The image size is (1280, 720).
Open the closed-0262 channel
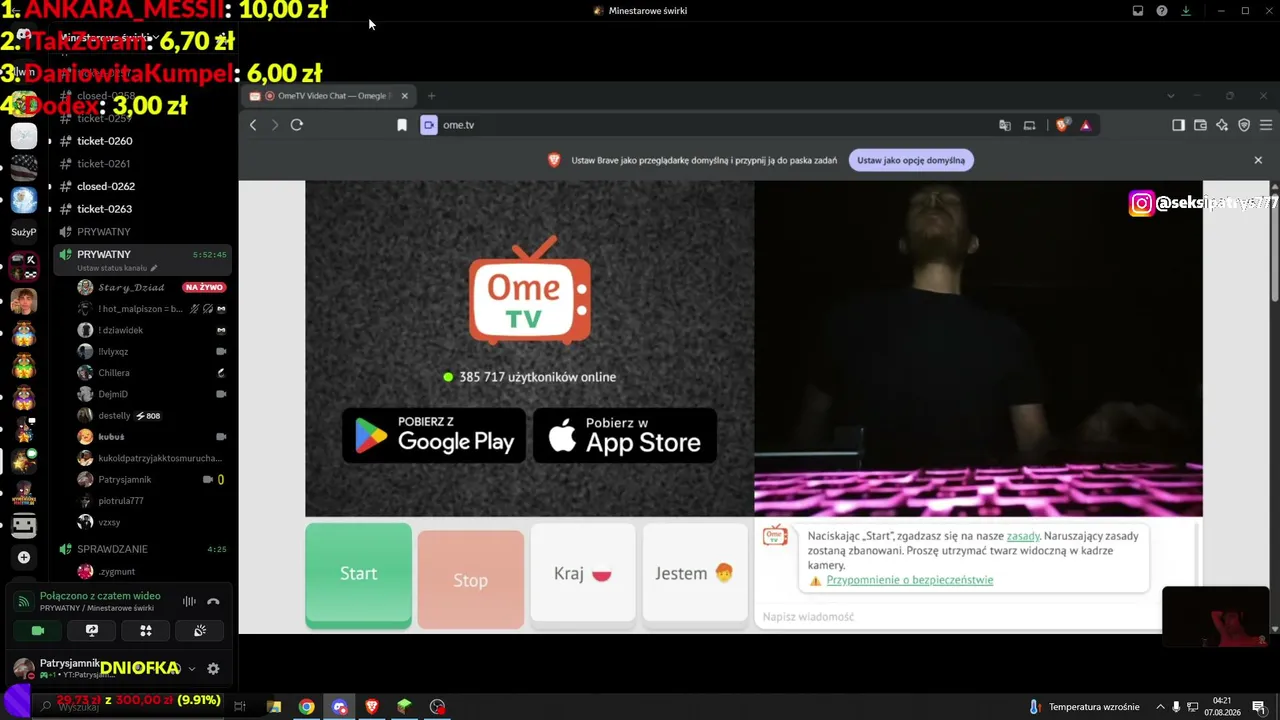pyautogui.click(x=106, y=186)
